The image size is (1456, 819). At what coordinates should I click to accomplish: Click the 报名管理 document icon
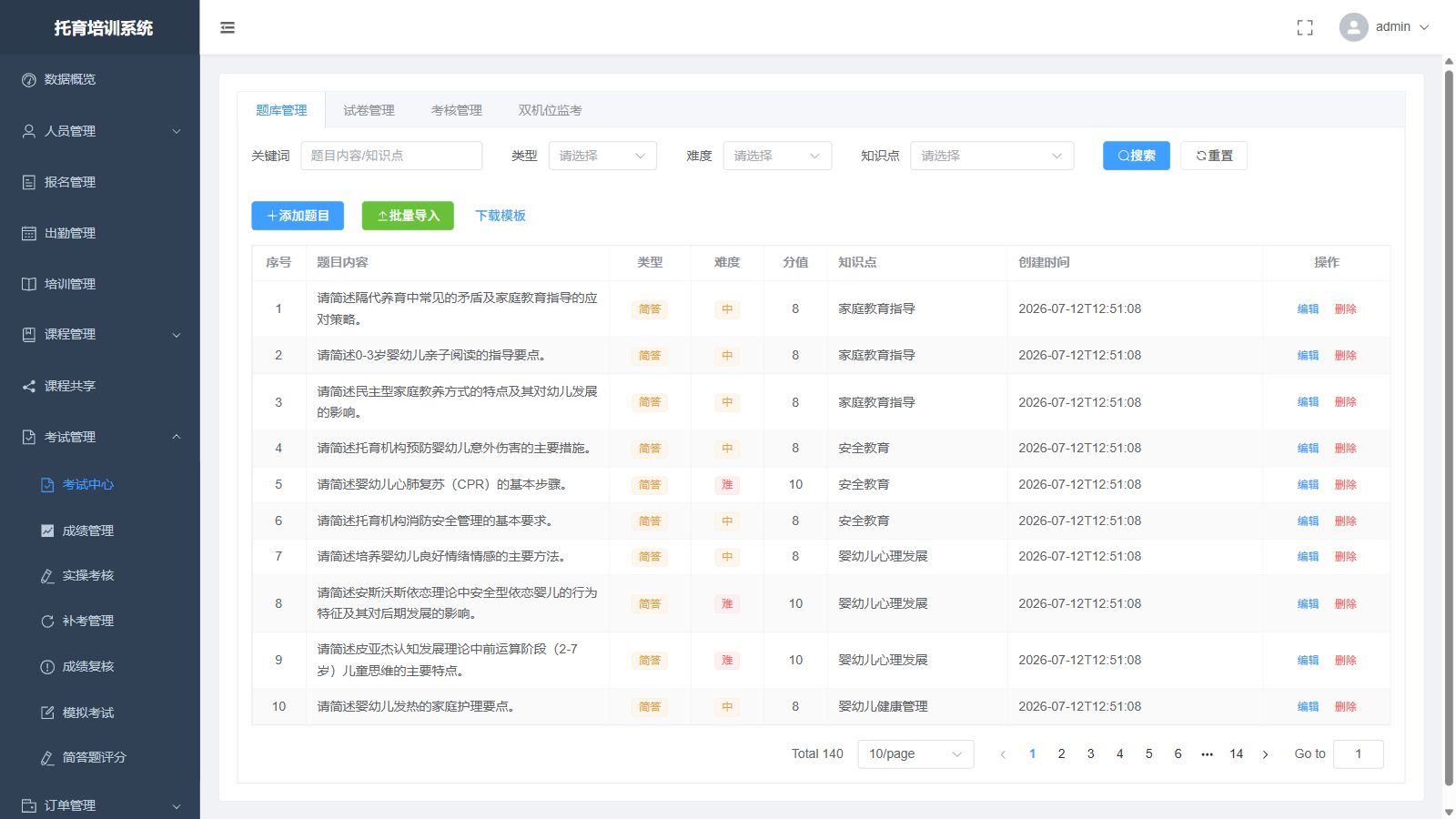pyautogui.click(x=29, y=182)
